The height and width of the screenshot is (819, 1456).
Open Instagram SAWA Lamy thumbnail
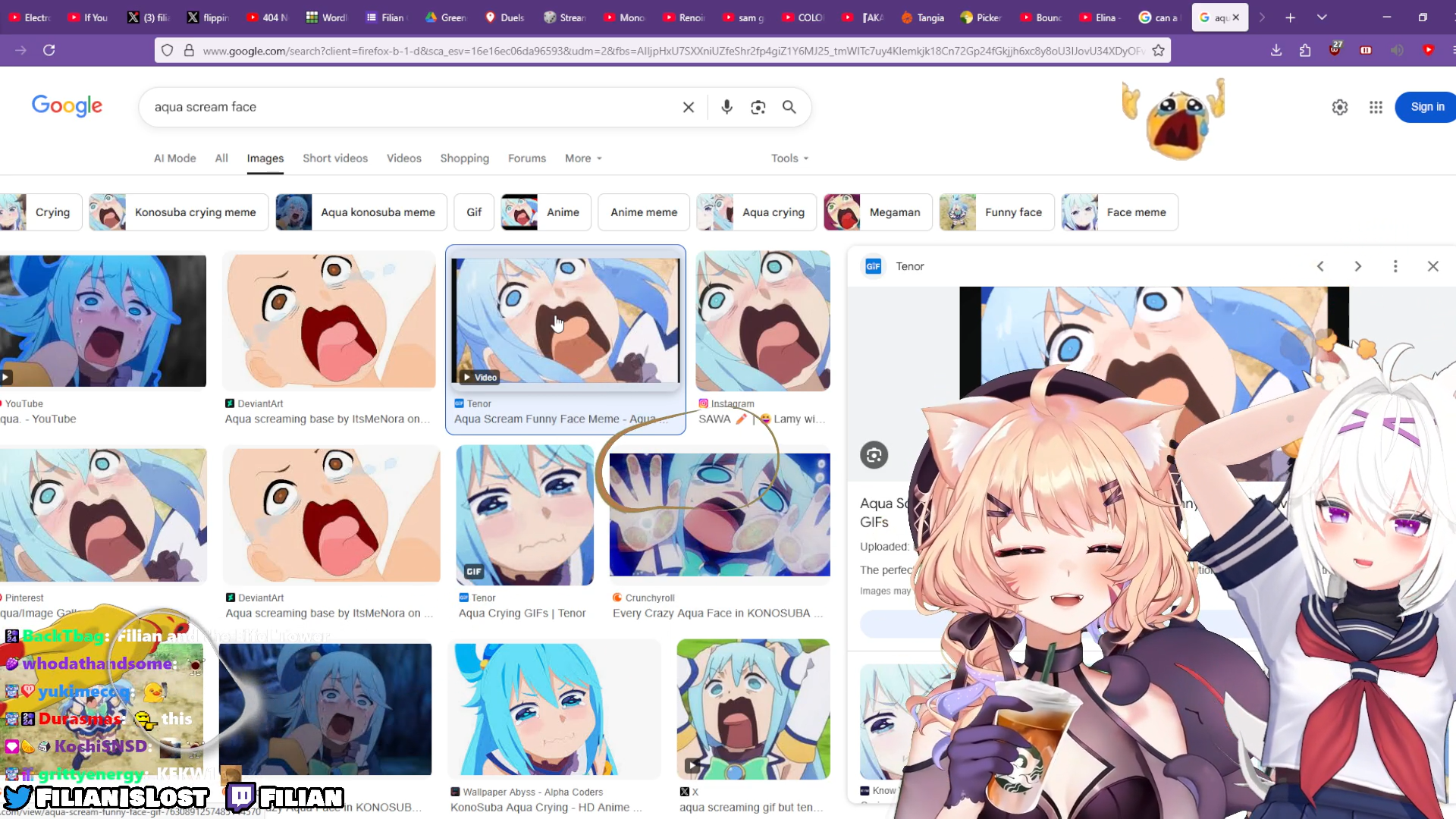pyautogui.click(x=763, y=321)
